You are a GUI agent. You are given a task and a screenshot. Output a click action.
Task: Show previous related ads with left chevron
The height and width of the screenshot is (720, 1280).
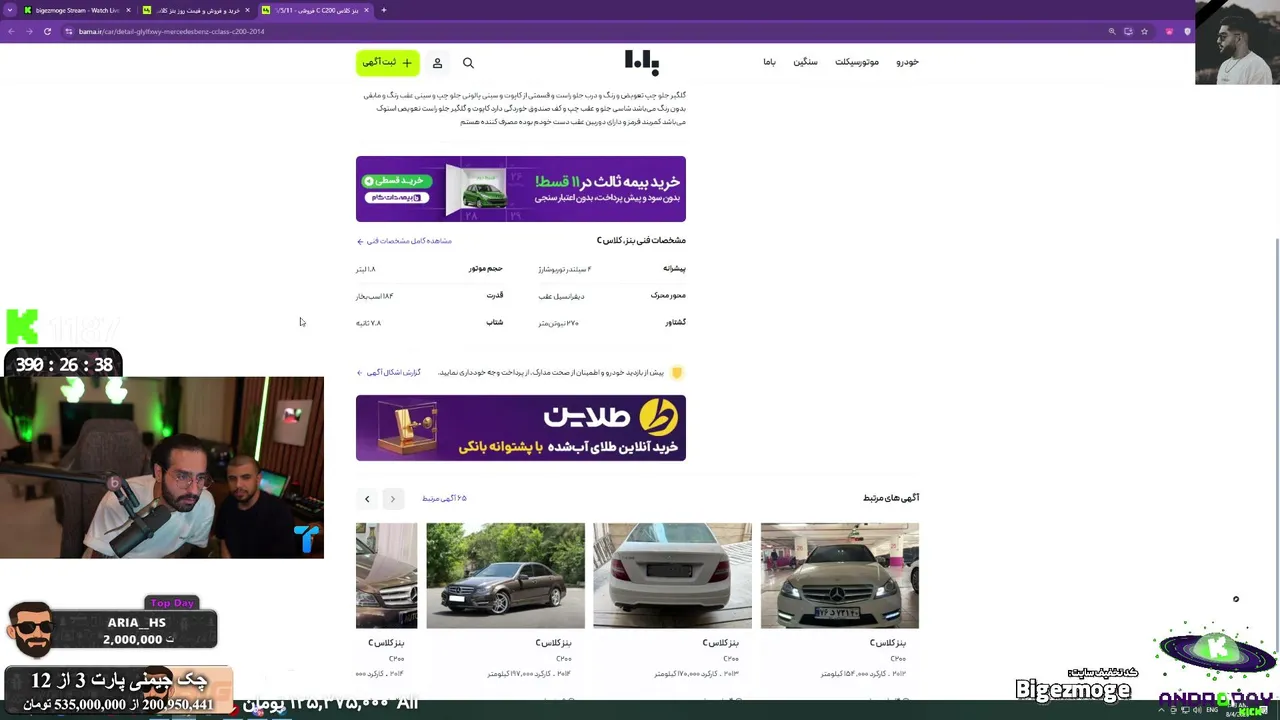click(x=367, y=499)
